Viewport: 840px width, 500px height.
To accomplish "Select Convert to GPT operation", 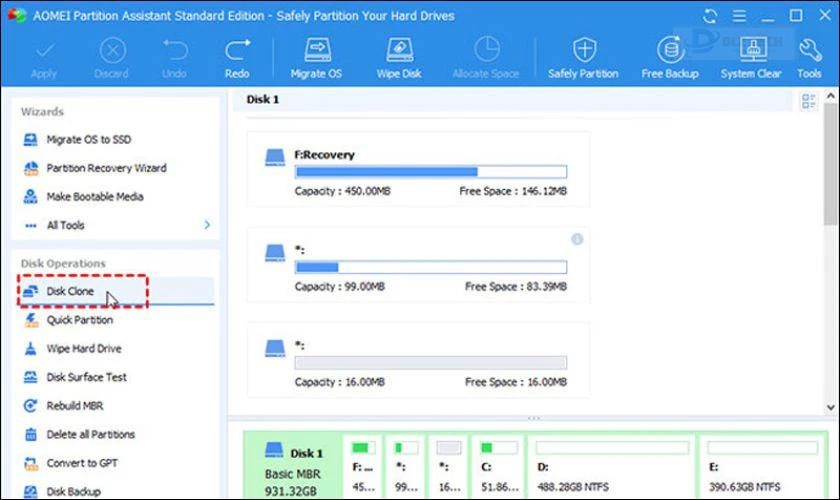I will (x=71, y=463).
